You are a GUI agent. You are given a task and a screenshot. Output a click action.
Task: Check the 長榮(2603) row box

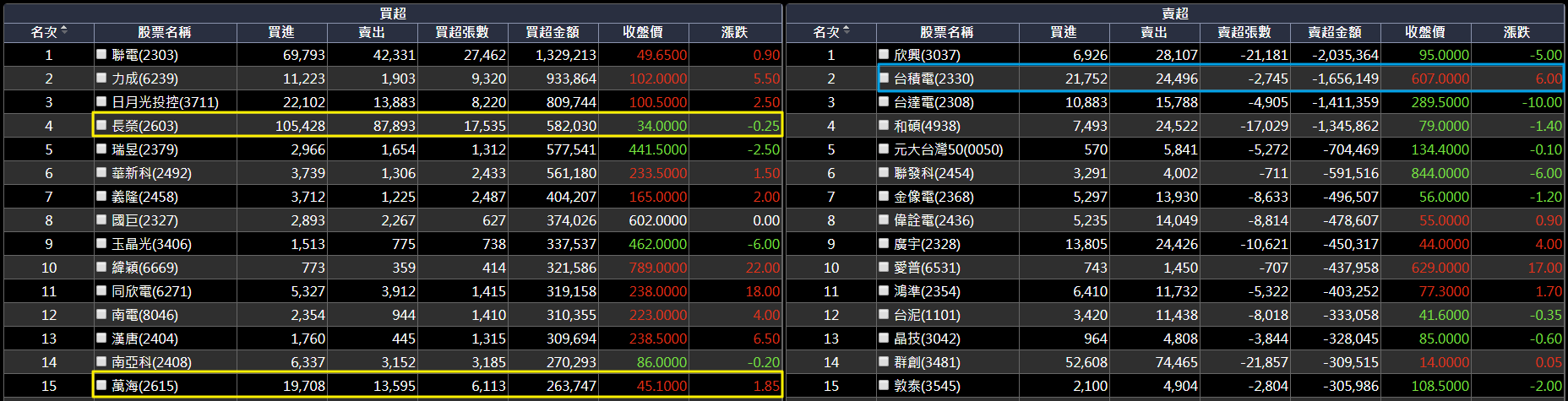pyautogui.click(x=101, y=125)
